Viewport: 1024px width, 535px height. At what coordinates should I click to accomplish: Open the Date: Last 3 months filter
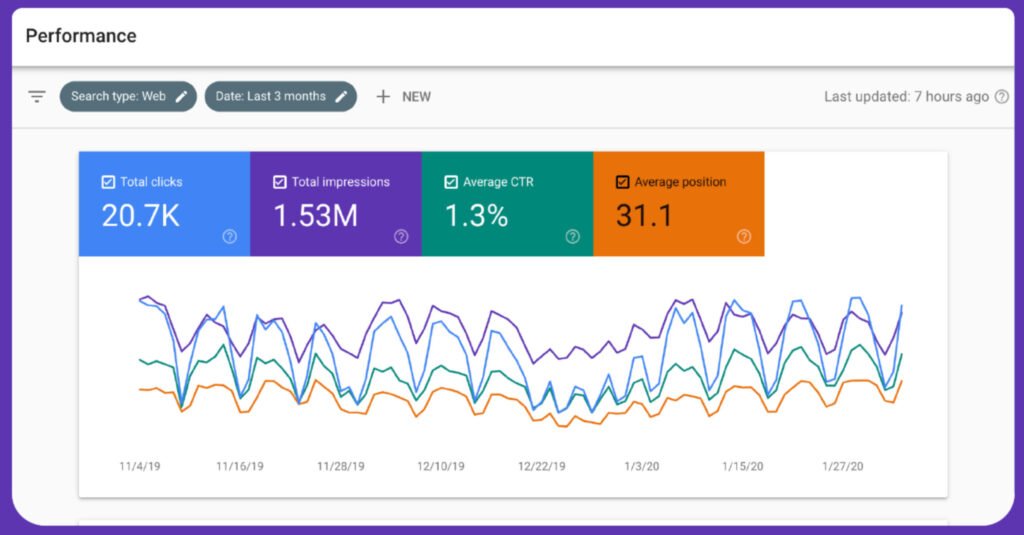[270, 97]
